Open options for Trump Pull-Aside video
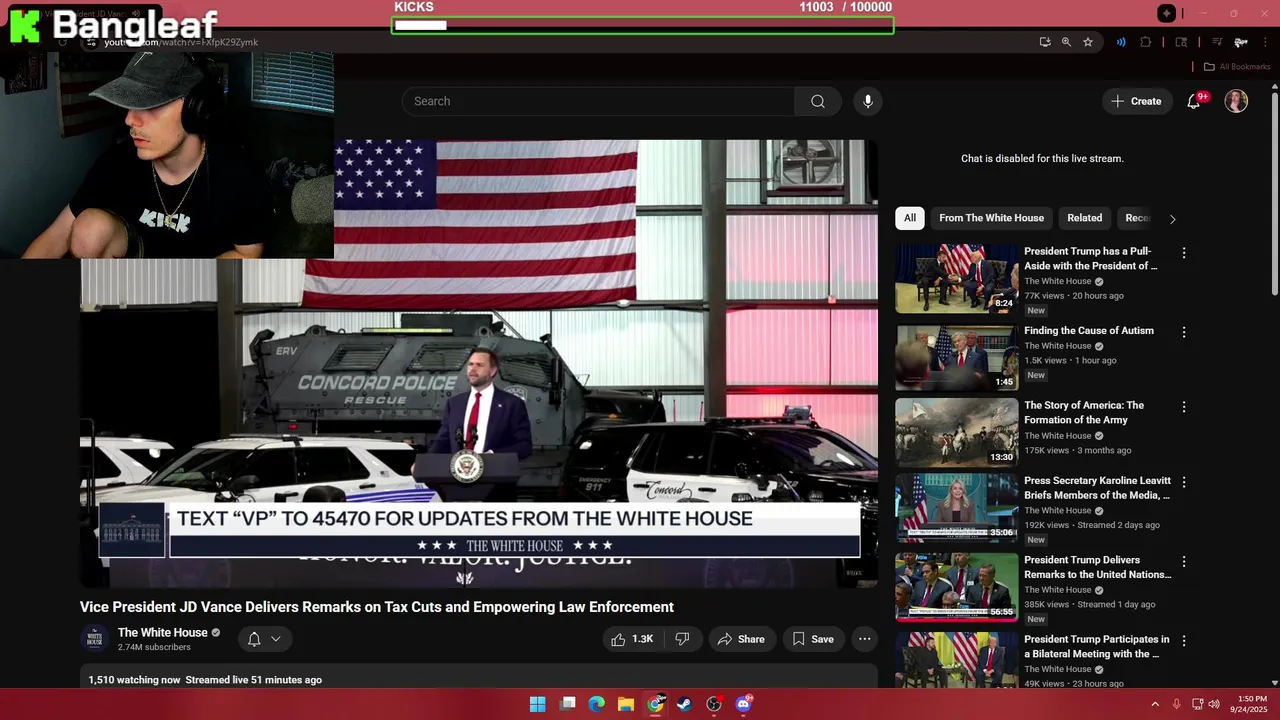This screenshot has width=1280, height=720. pyautogui.click(x=1184, y=253)
